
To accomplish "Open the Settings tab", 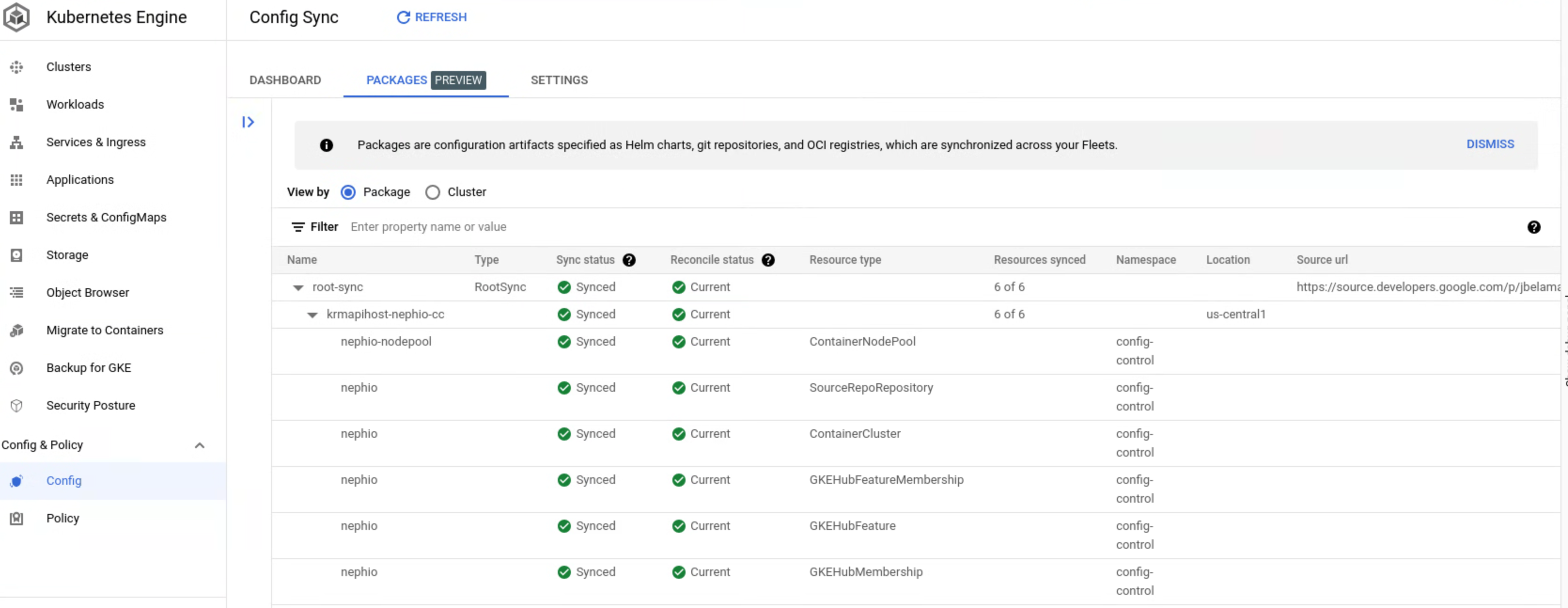I will coord(559,80).
